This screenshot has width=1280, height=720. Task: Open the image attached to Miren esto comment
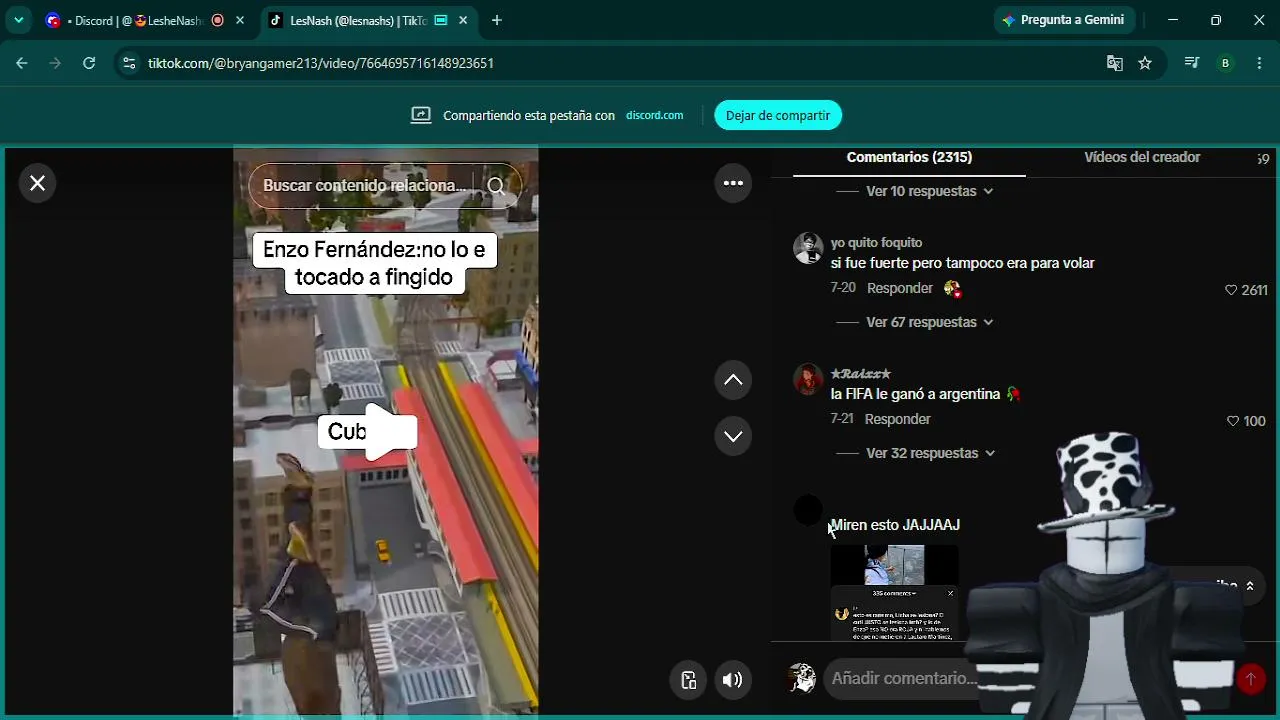(x=894, y=592)
